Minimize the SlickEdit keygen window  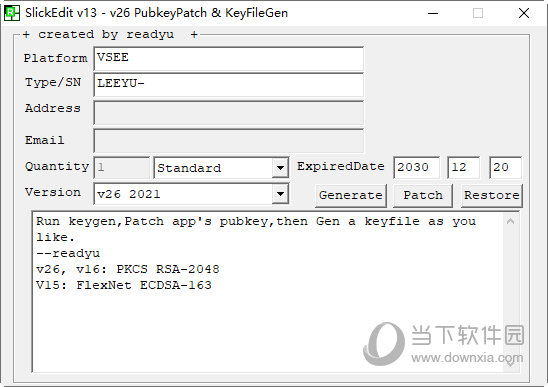click(433, 13)
